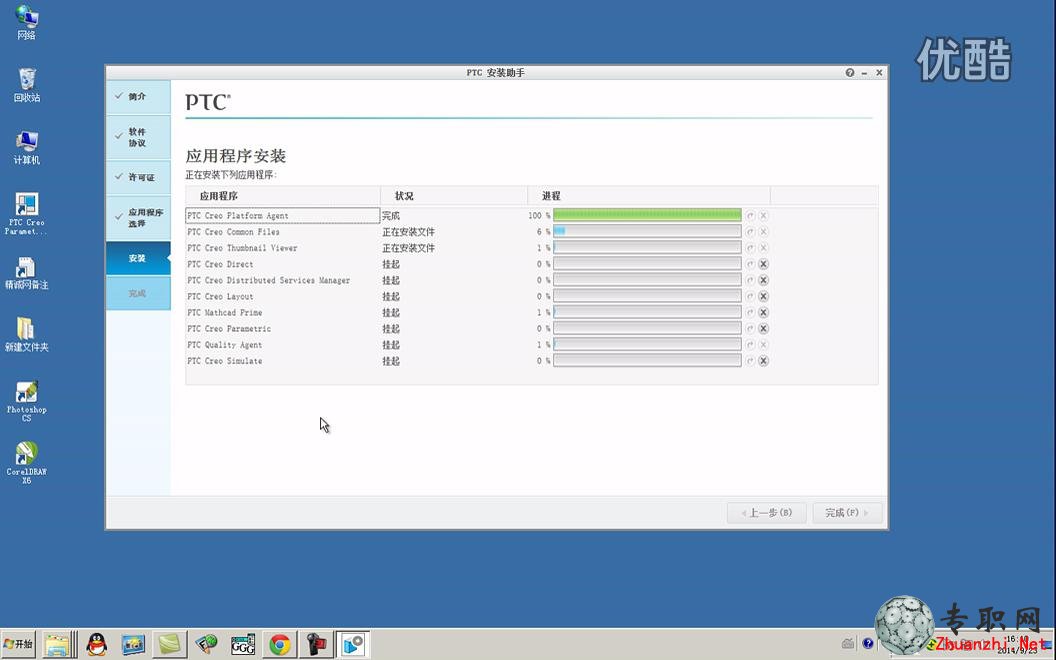Click the installer window title bar
Screen dimensions: 1056x660
[496, 73]
